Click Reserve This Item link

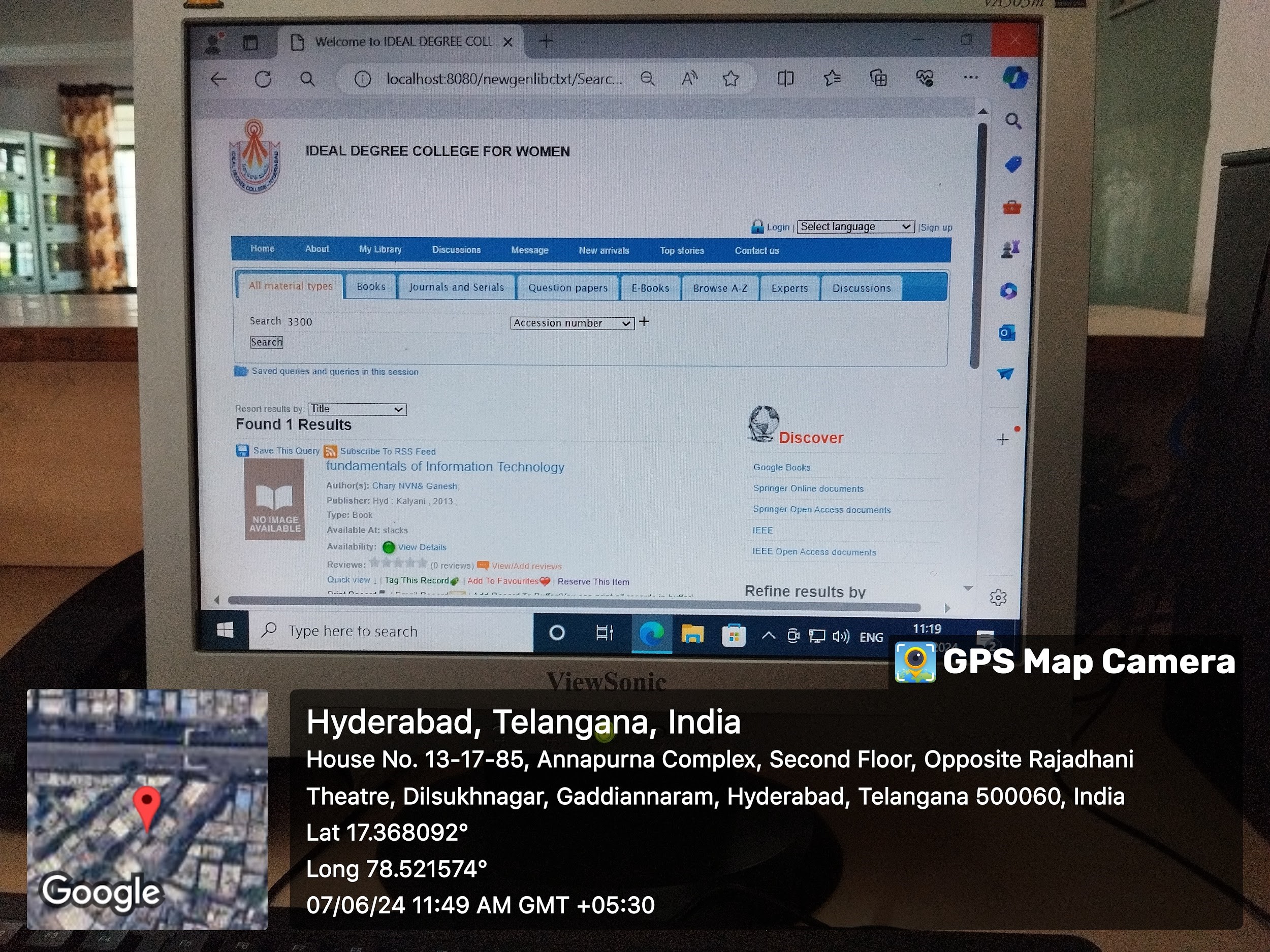click(594, 581)
